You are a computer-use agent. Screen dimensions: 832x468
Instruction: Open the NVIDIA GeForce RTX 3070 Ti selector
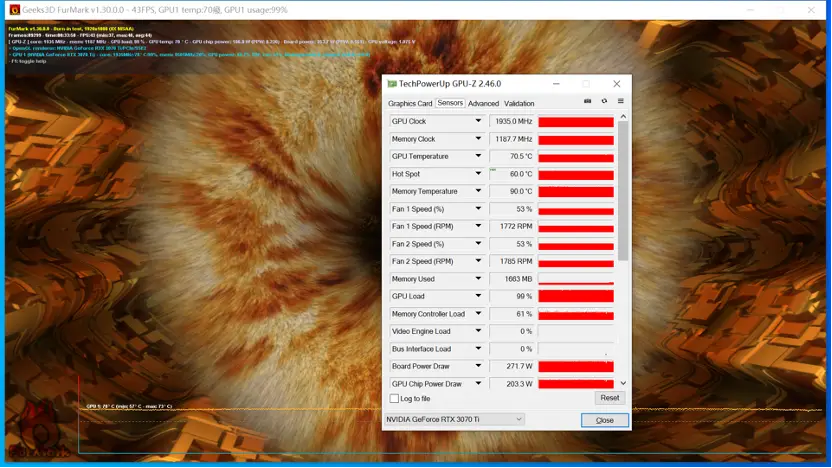coord(454,419)
